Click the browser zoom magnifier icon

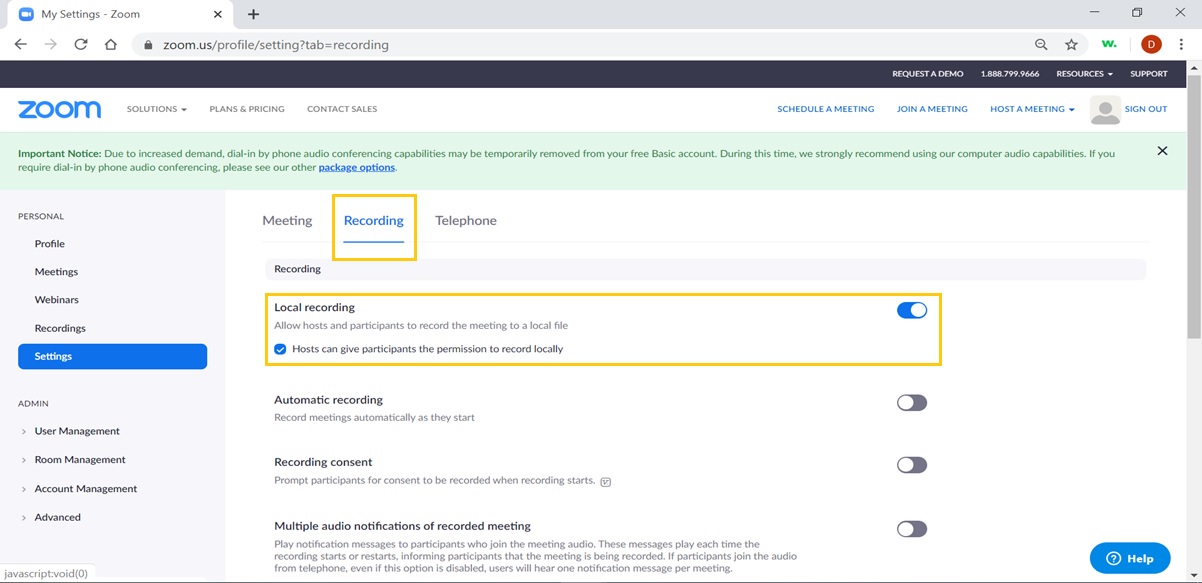1041,45
